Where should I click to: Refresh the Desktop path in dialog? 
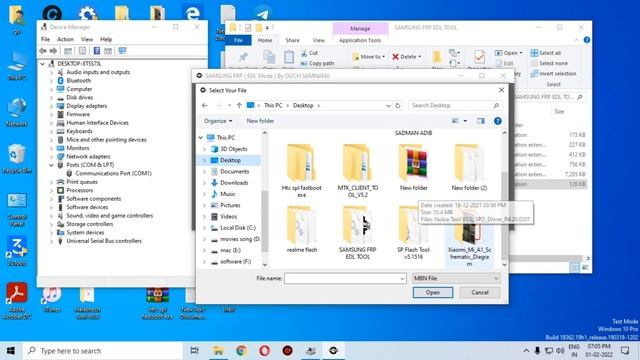[398, 105]
